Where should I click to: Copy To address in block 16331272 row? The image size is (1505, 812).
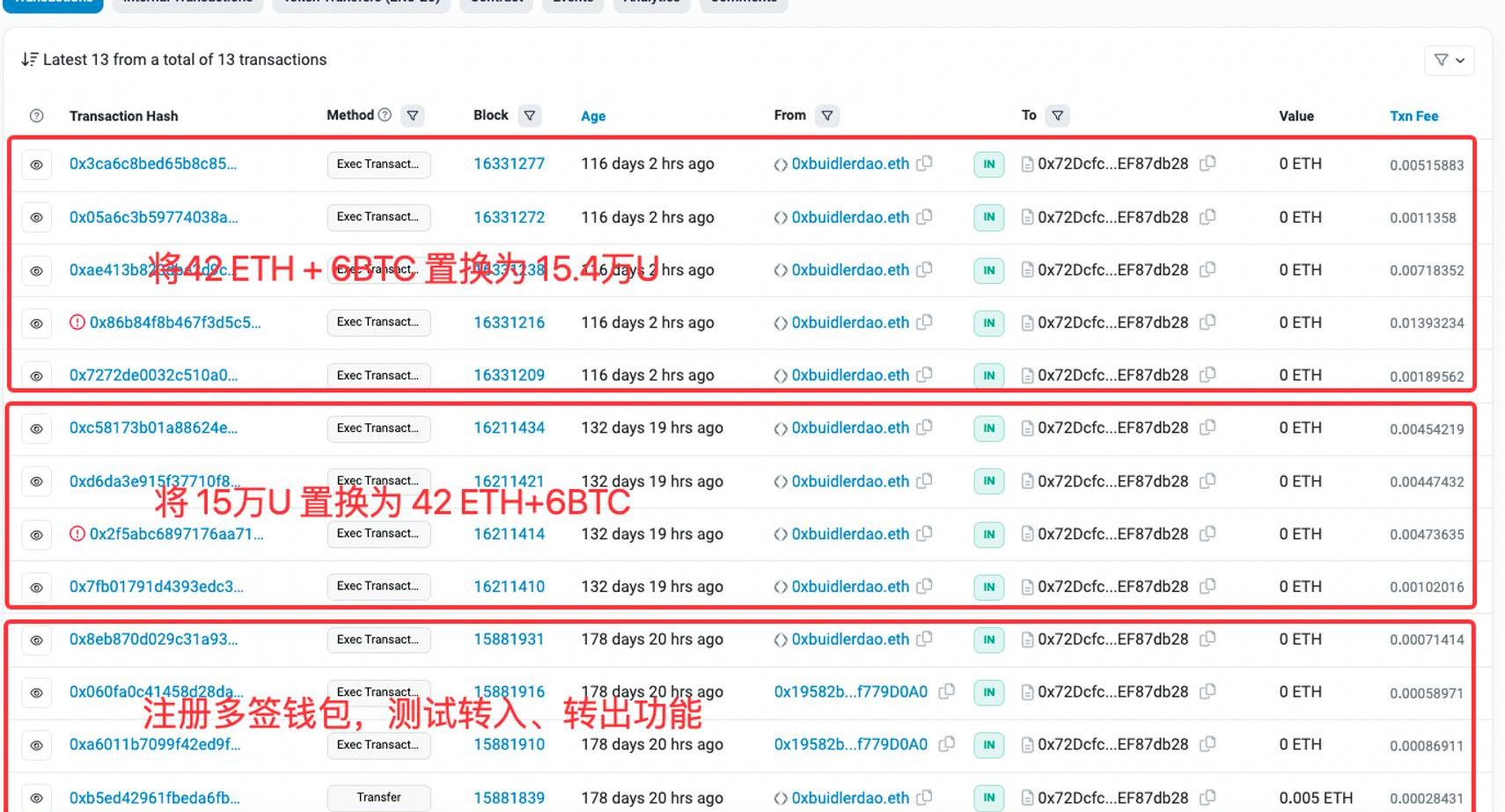click(x=1208, y=216)
